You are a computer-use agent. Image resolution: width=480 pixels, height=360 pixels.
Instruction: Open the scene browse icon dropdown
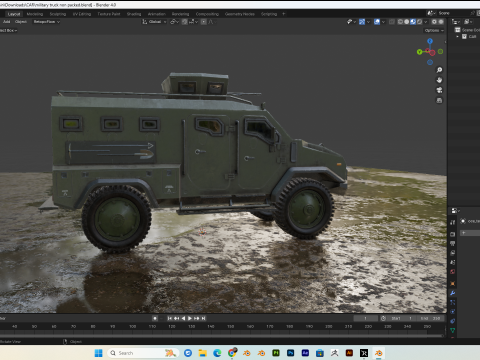(x=431, y=13)
